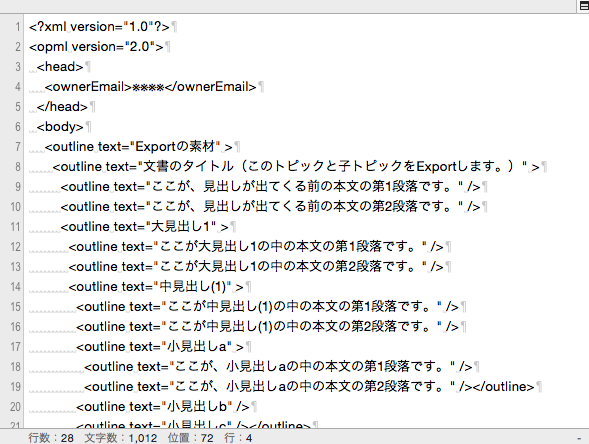Click the outline text="大見出し1" line
This screenshot has width=589, height=444.
pos(144,227)
